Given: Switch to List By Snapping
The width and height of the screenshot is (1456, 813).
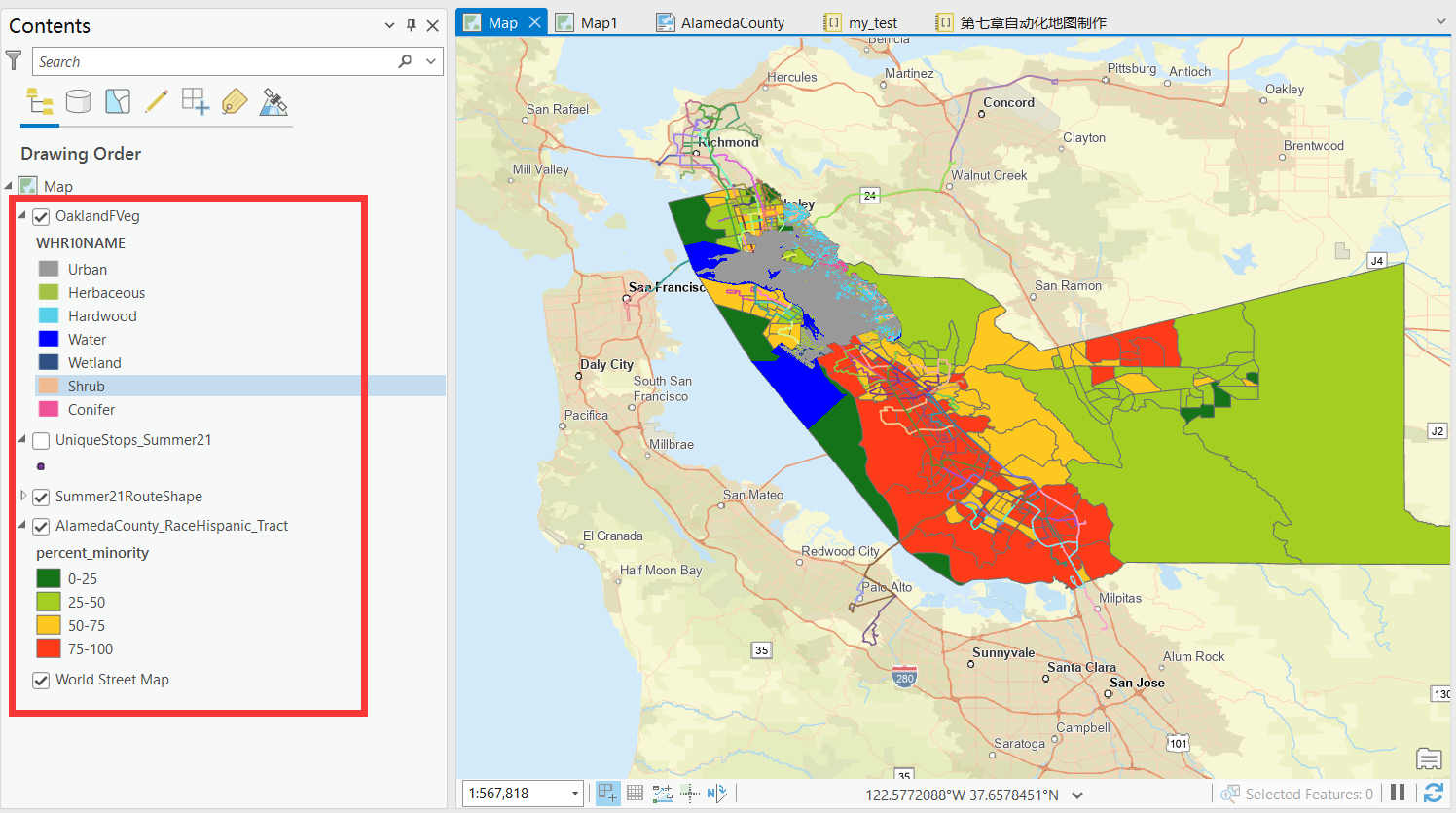Looking at the screenshot, I should click(196, 101).
